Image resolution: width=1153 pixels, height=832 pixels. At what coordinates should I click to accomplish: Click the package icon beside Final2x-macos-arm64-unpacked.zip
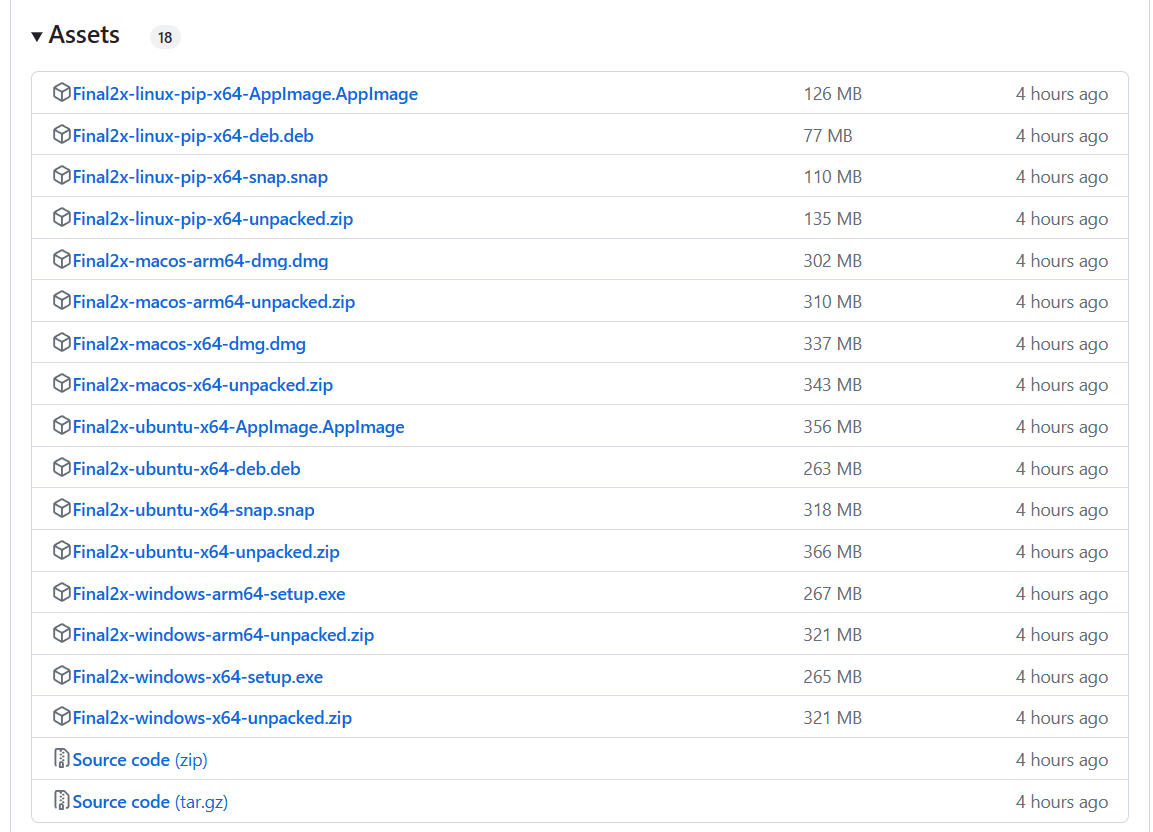click(x=62, y=301)
